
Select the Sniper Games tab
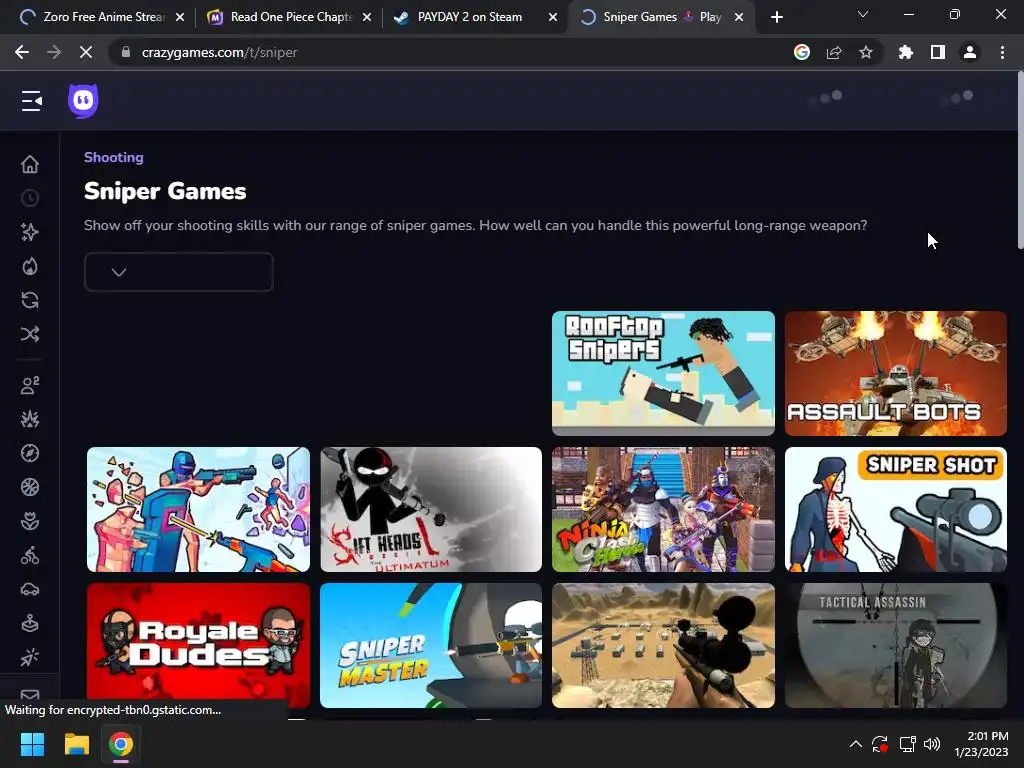tap(661, 17)
